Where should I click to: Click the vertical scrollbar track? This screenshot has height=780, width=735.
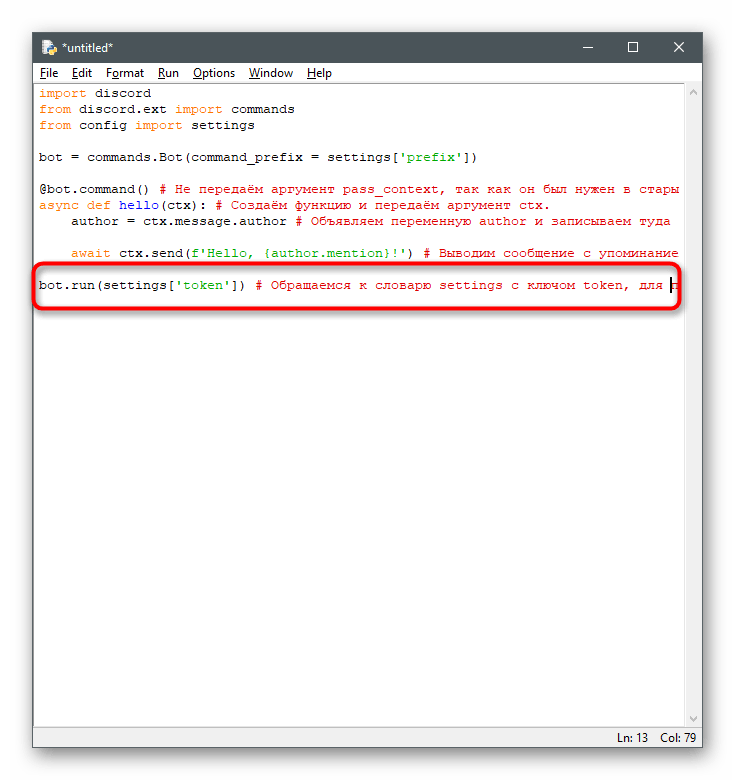[692, 400]
